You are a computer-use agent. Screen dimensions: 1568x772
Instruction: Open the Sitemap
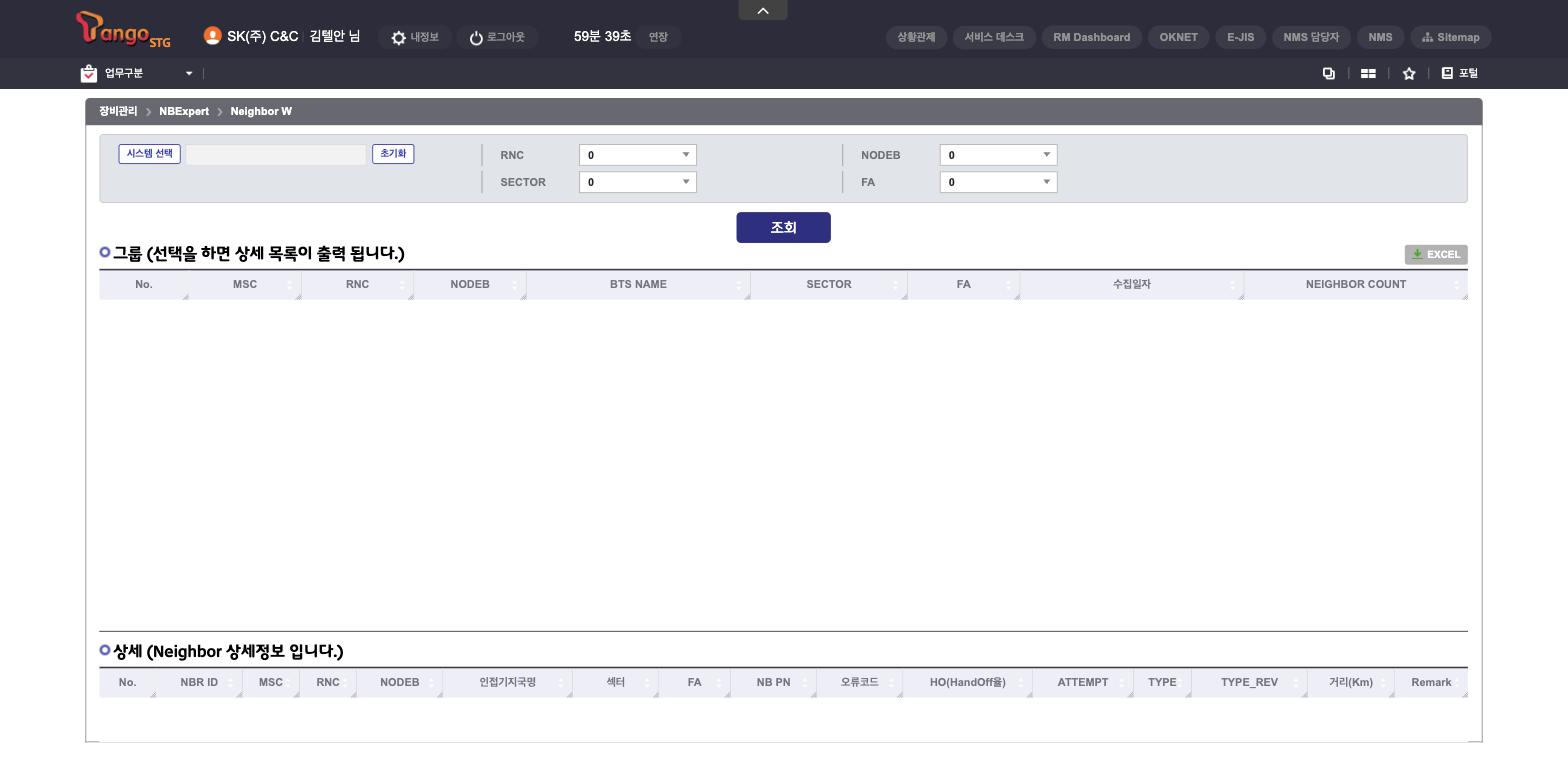pos(1451,37)
